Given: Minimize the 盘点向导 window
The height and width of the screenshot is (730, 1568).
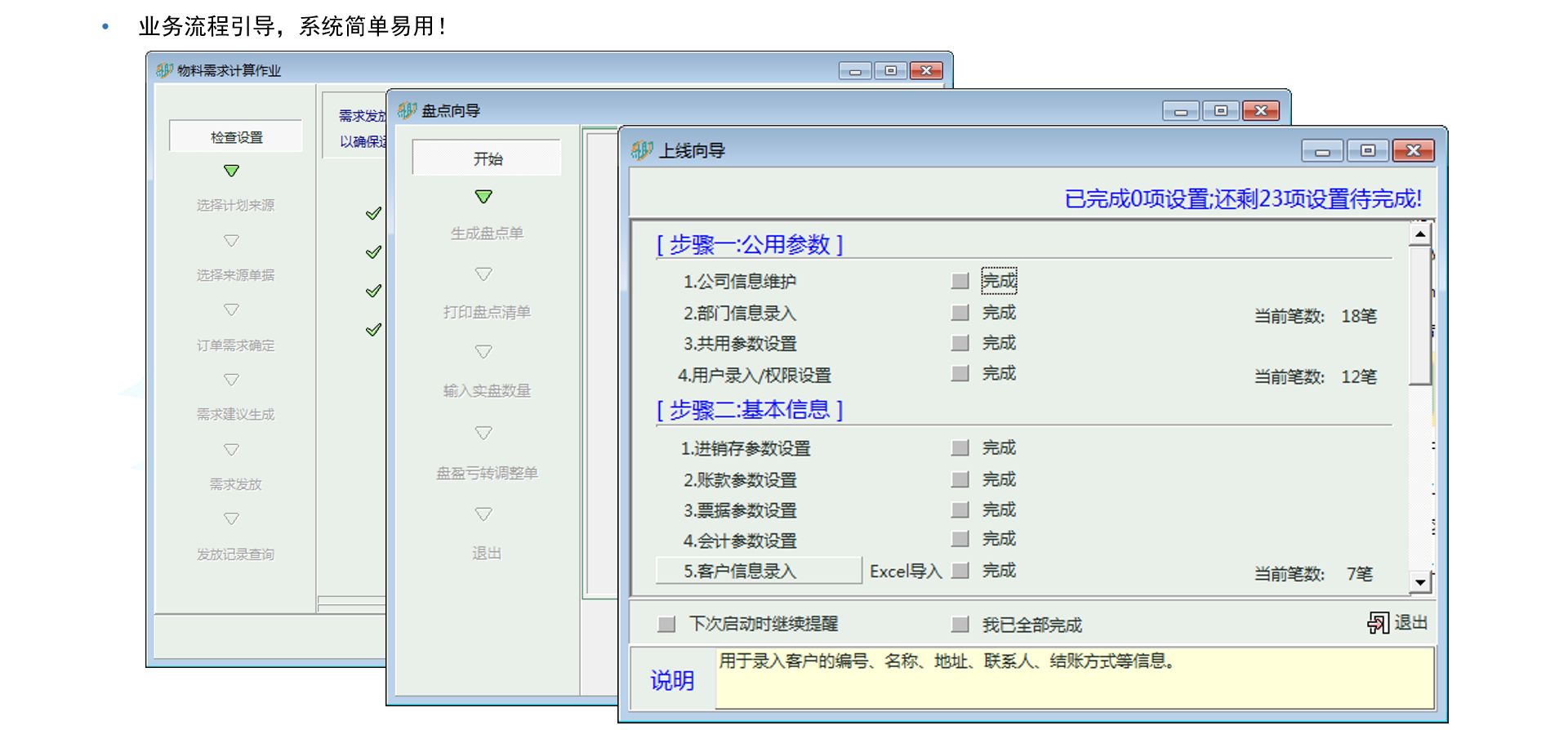Looking at the screenshot, I should pyautogui.click(x=1181, y=111).
